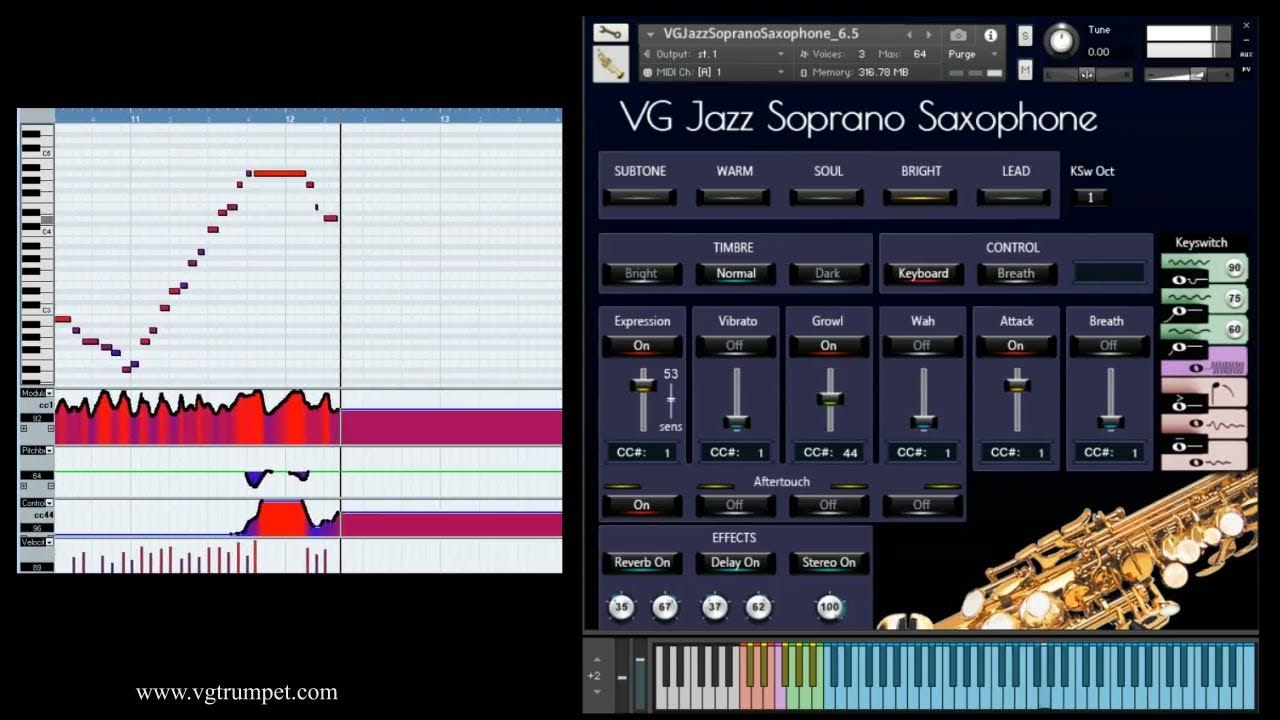The width and height of the screenshot is (1280, 720).
Task: Add lane with plus in Pitchbend lane
Action: pos(24,486)
